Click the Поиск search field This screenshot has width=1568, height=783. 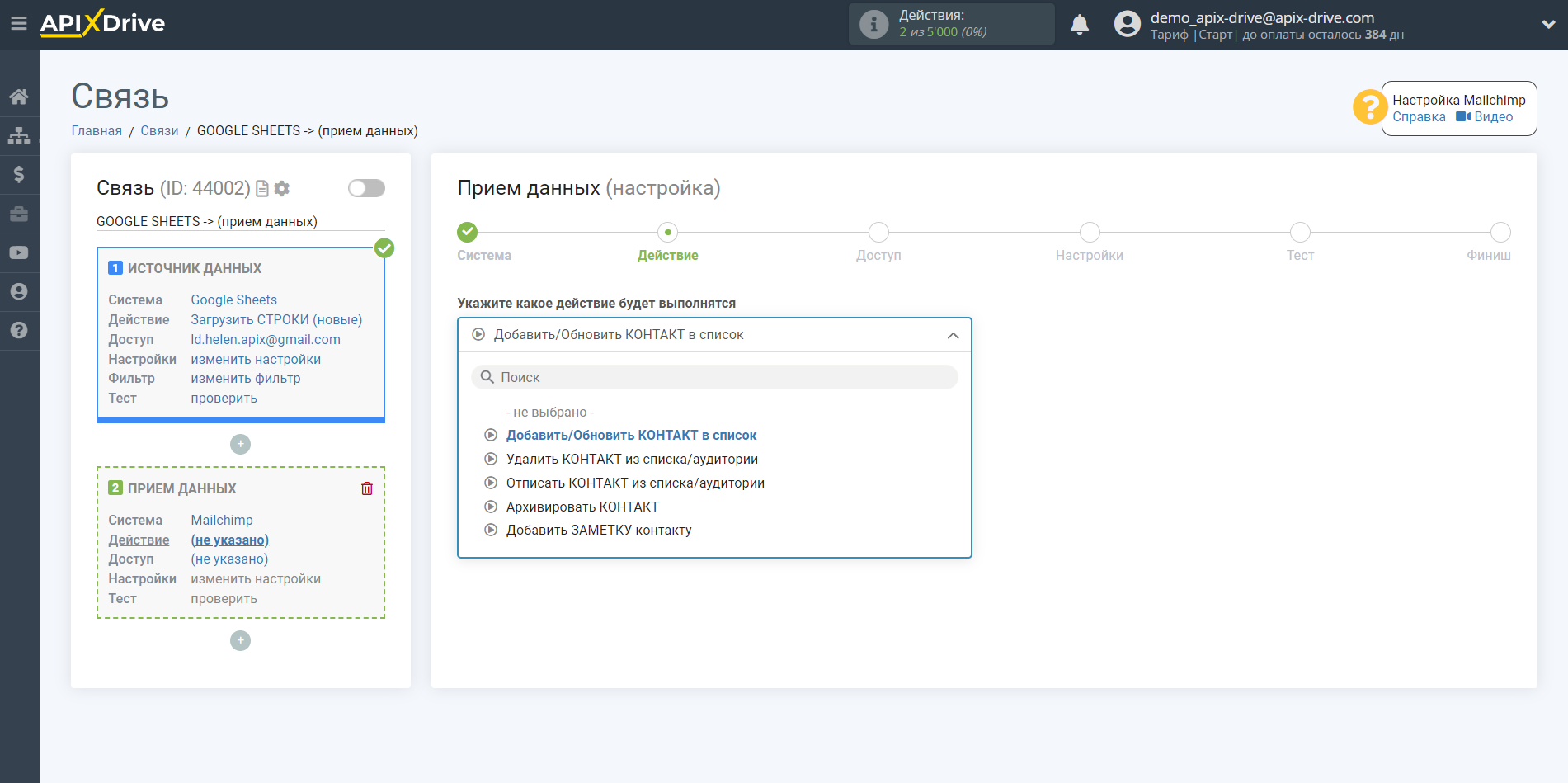tap(714, 377)
